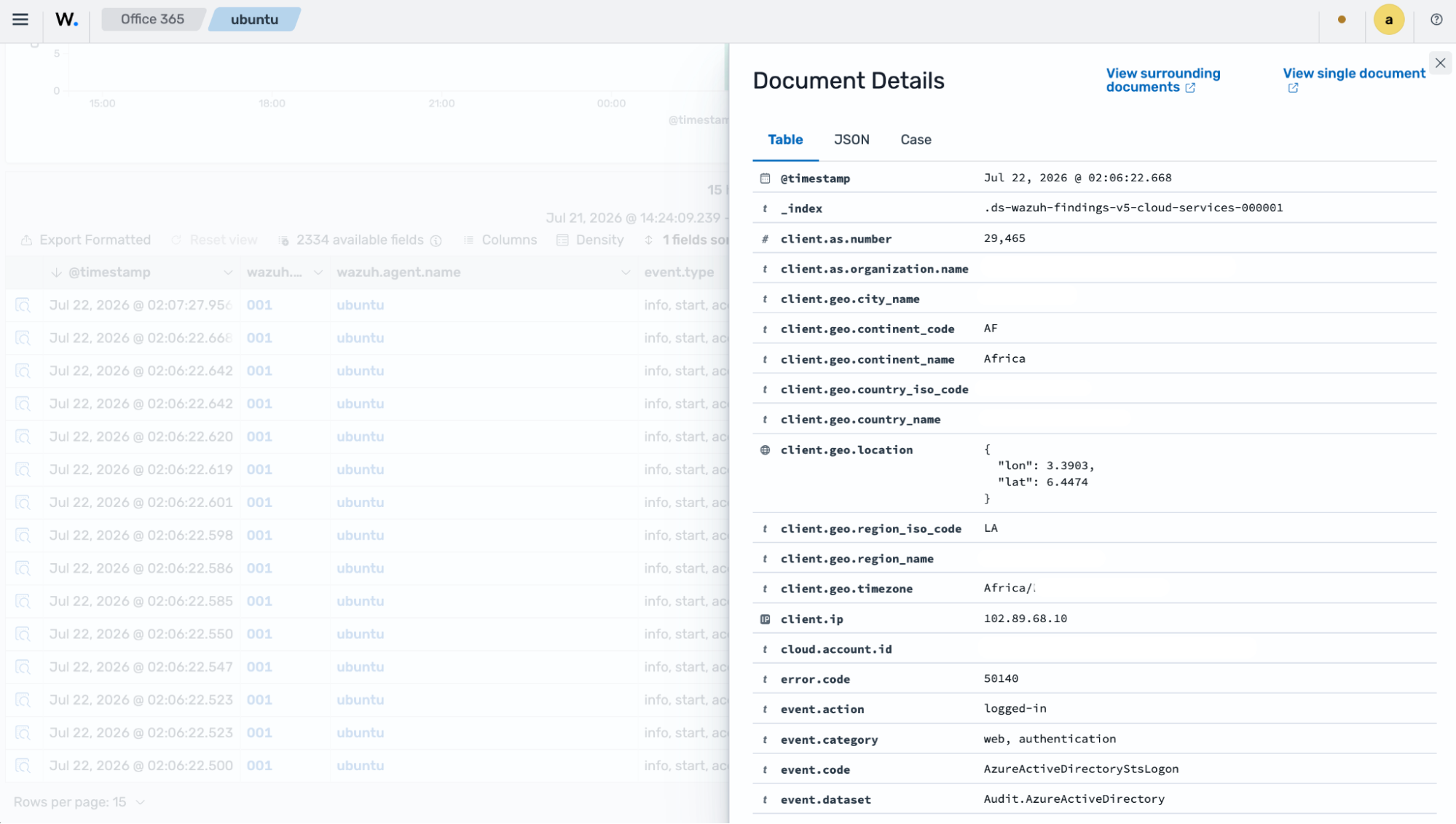Viewport: 1456px width, 824px height.
Task: Switch to the Case tab
Action: pyautogui.click(x=916, y=140)
